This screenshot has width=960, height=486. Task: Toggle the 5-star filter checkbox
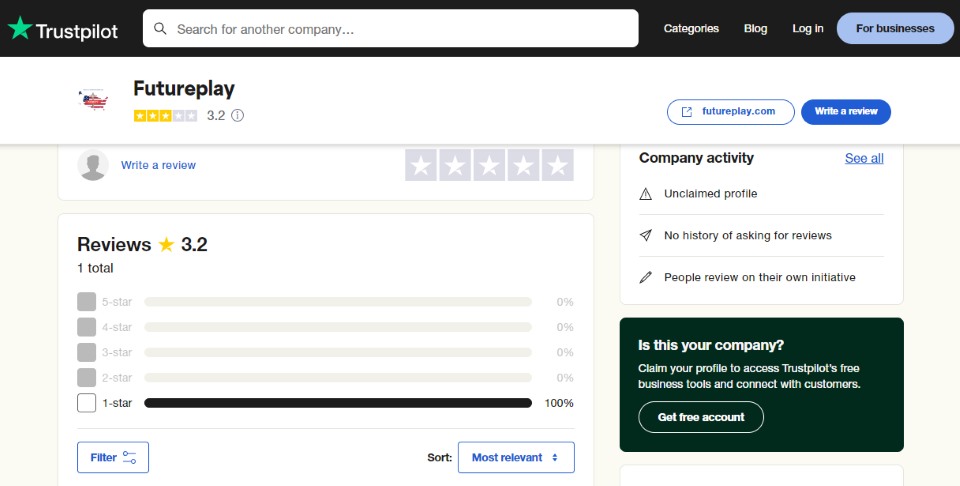click(x=86, y=302)
